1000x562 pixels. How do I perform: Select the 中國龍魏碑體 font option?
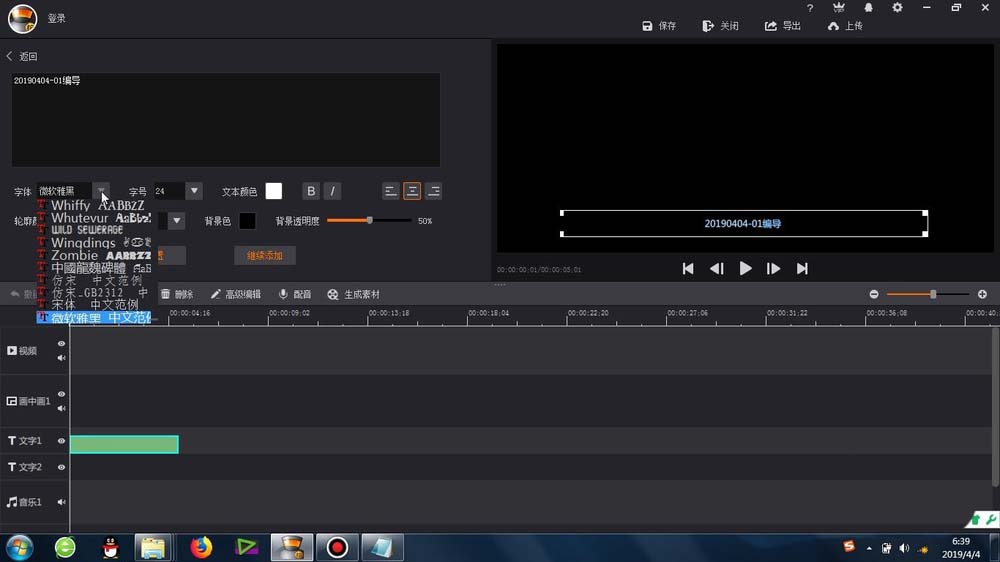tap(94, 268)
